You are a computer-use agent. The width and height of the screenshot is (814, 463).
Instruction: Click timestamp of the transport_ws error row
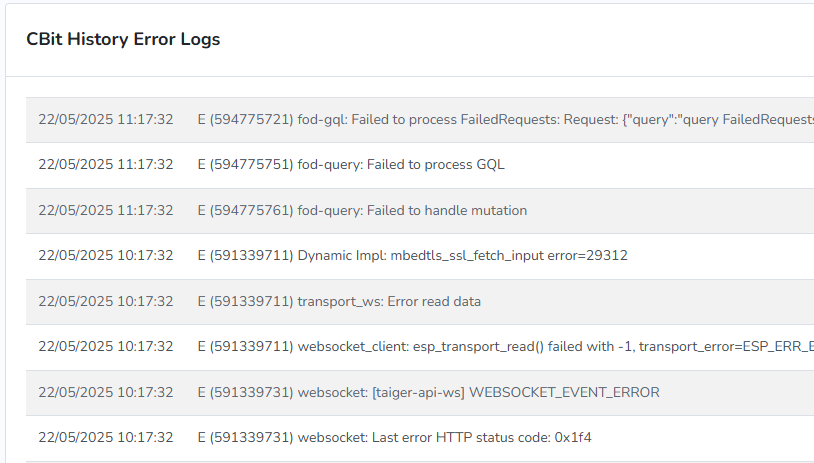(106, 301)
